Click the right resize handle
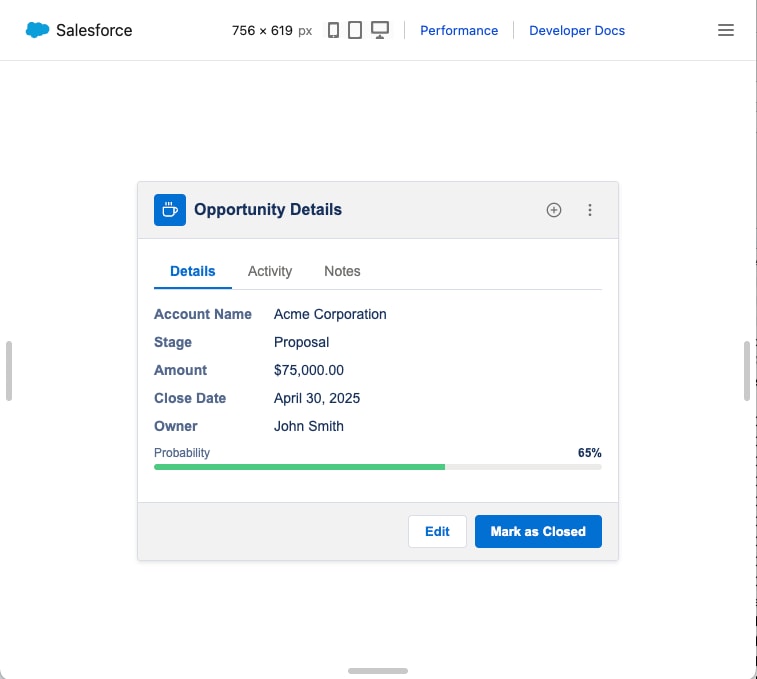The height and width of the screenshot is (679, 757). point(747,371)
